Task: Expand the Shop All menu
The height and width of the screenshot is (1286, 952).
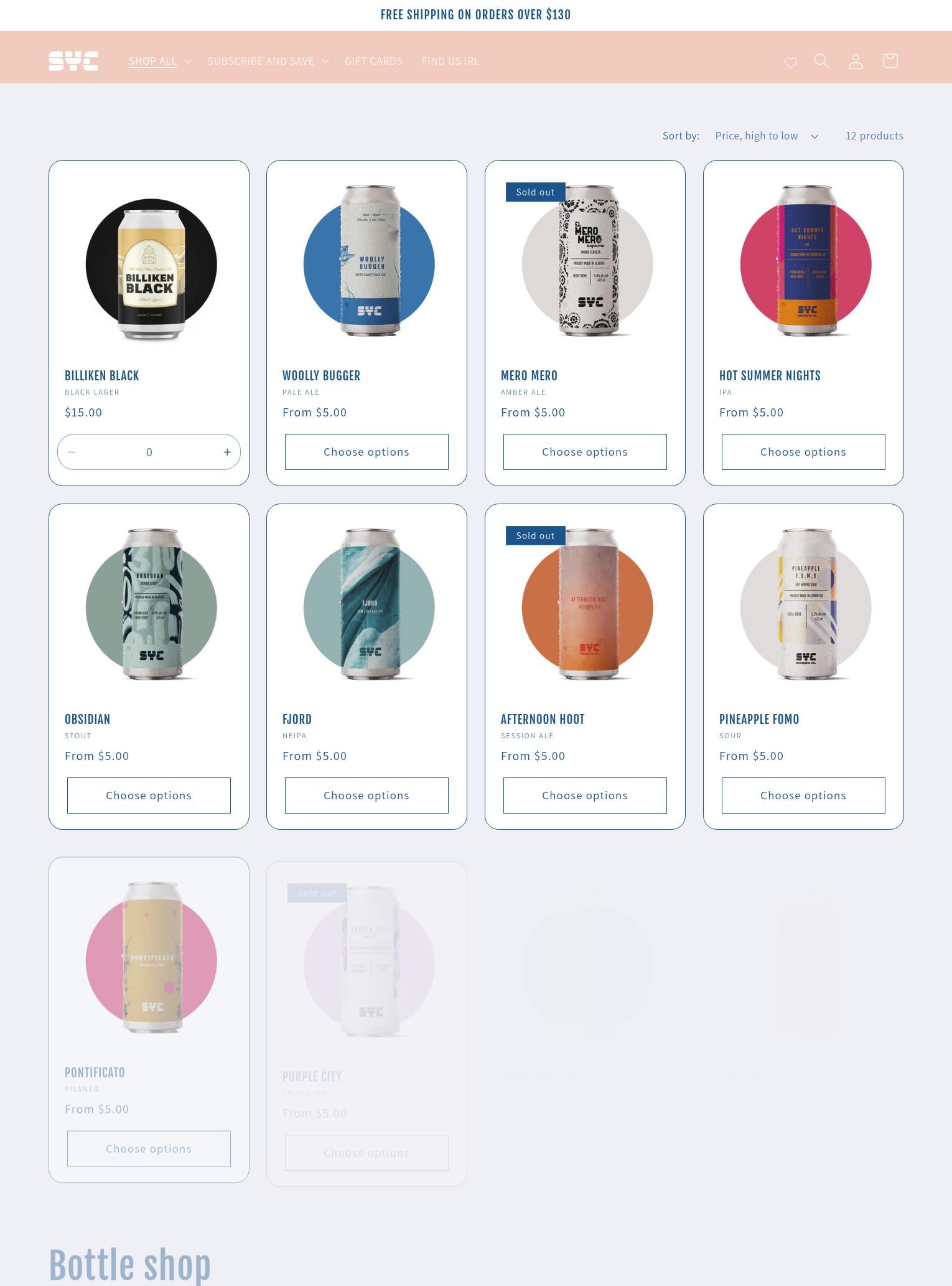Action: pos(160,61)
